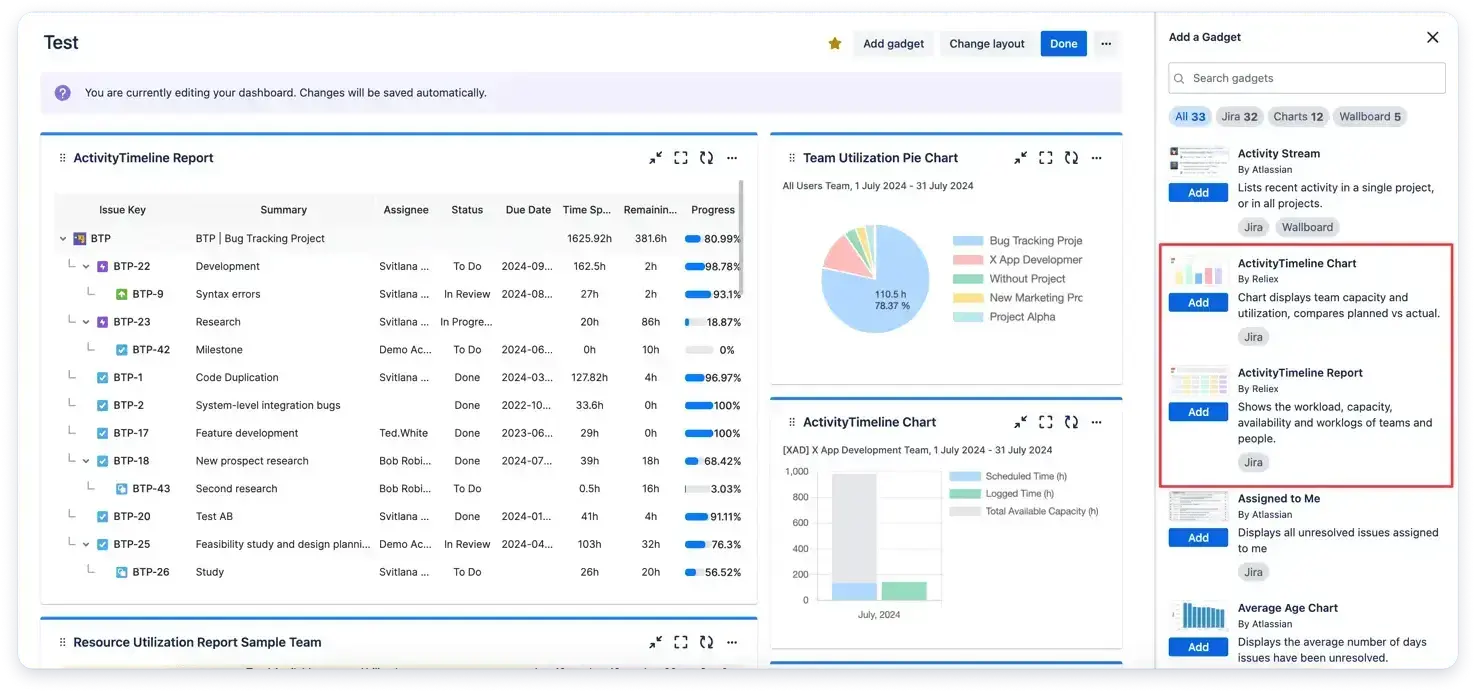Click the Search gadgets input field

[1306, 77]
